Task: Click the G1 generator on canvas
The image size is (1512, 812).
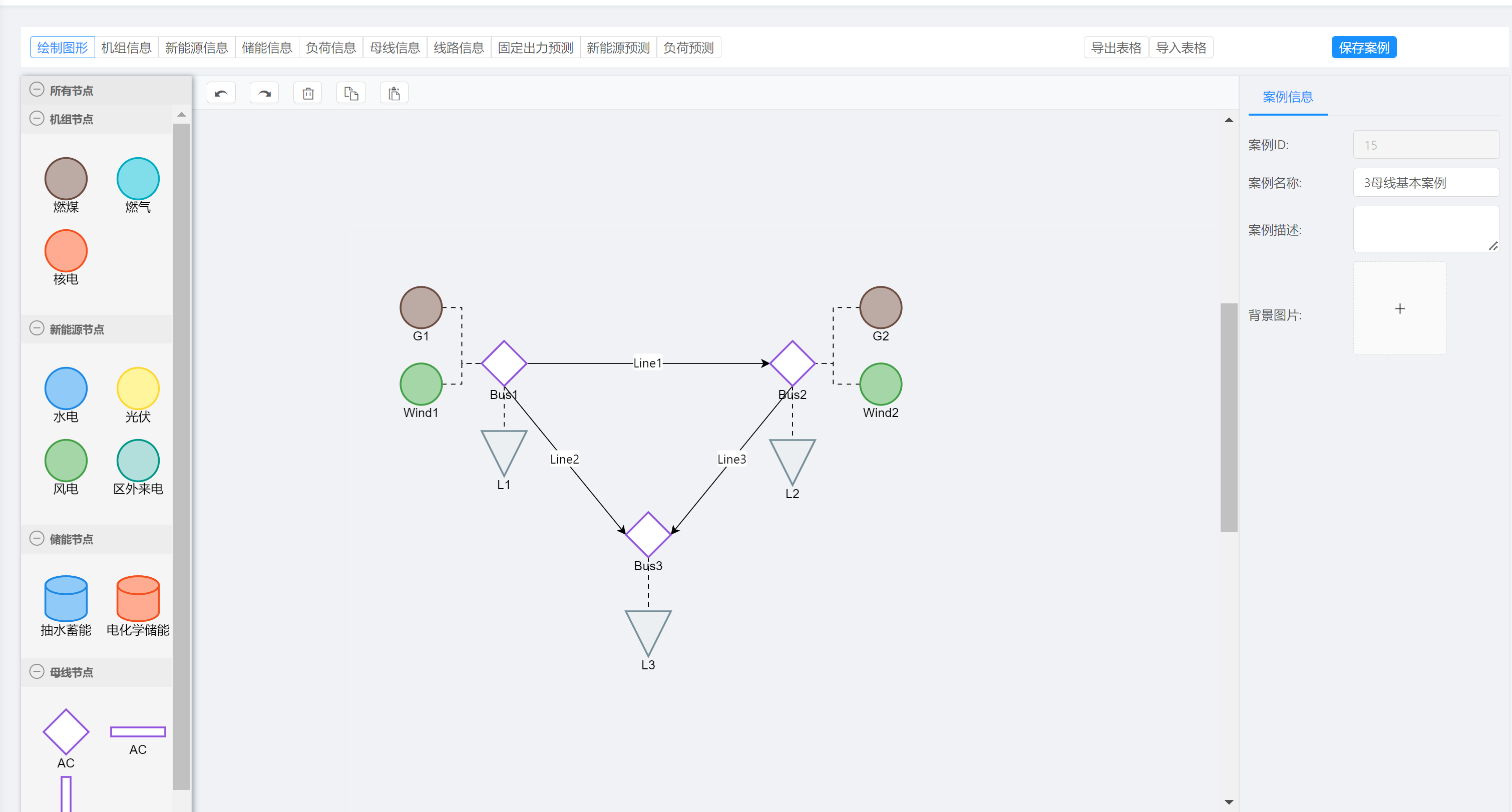Action: click(421, 307)
